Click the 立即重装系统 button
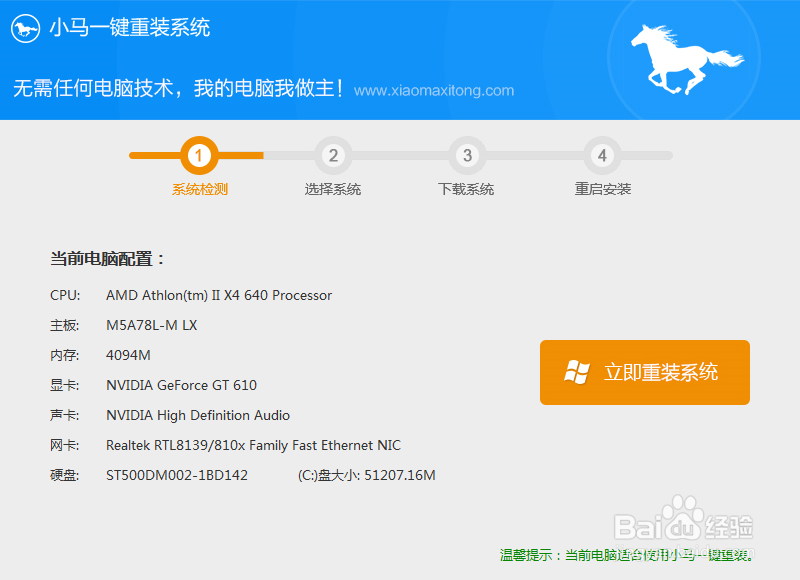 [x=645, y=372]
